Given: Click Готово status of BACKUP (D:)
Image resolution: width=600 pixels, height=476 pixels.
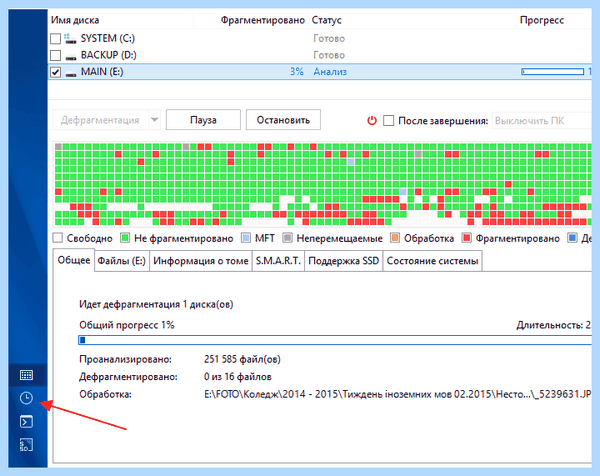Looking at the screenshot, I should coord(329,55).
